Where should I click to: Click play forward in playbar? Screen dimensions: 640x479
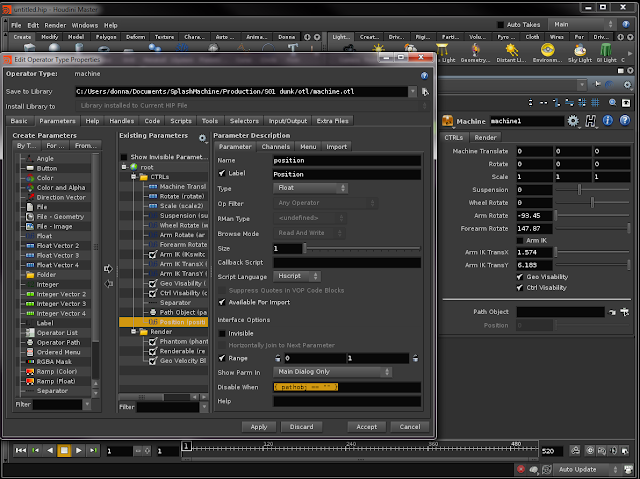tap(79, 450)
